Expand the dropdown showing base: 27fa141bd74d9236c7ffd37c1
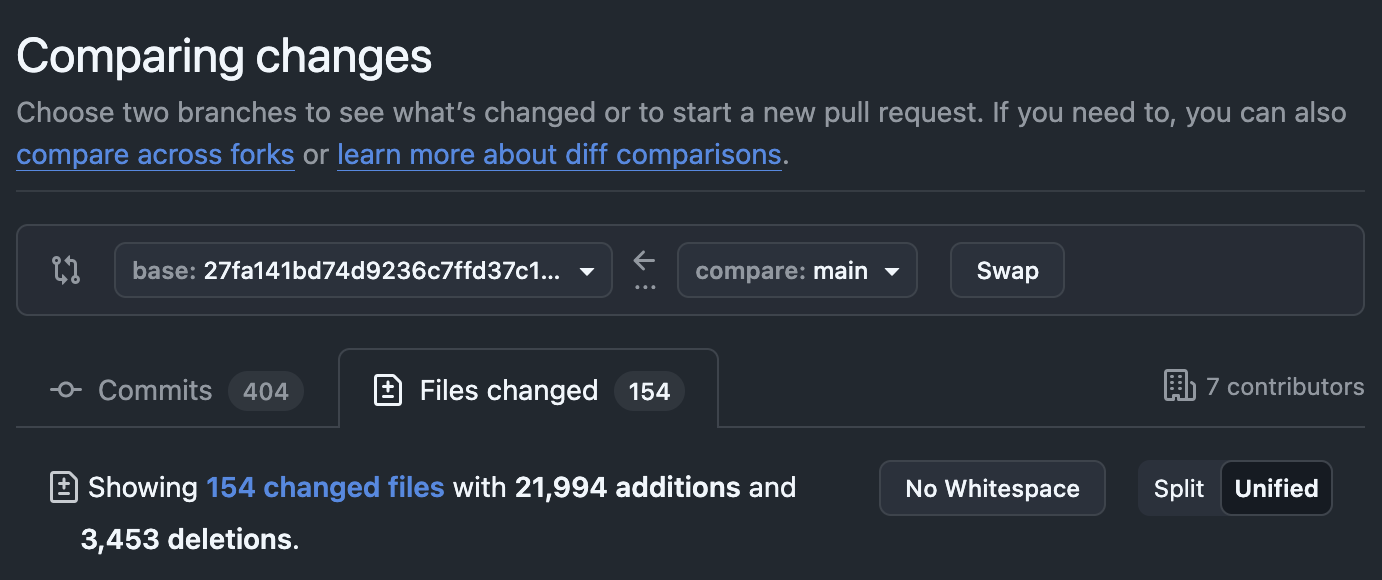 pyautogui.click(x=363, y=269)
